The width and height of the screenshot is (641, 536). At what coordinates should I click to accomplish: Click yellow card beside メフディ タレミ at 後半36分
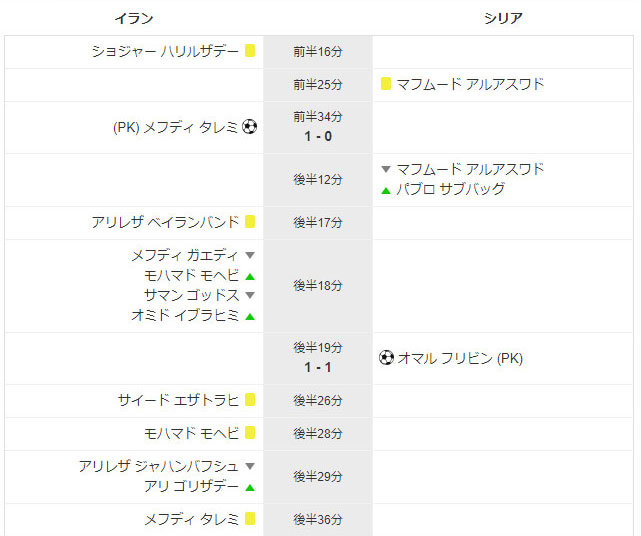tap(250, 518)
